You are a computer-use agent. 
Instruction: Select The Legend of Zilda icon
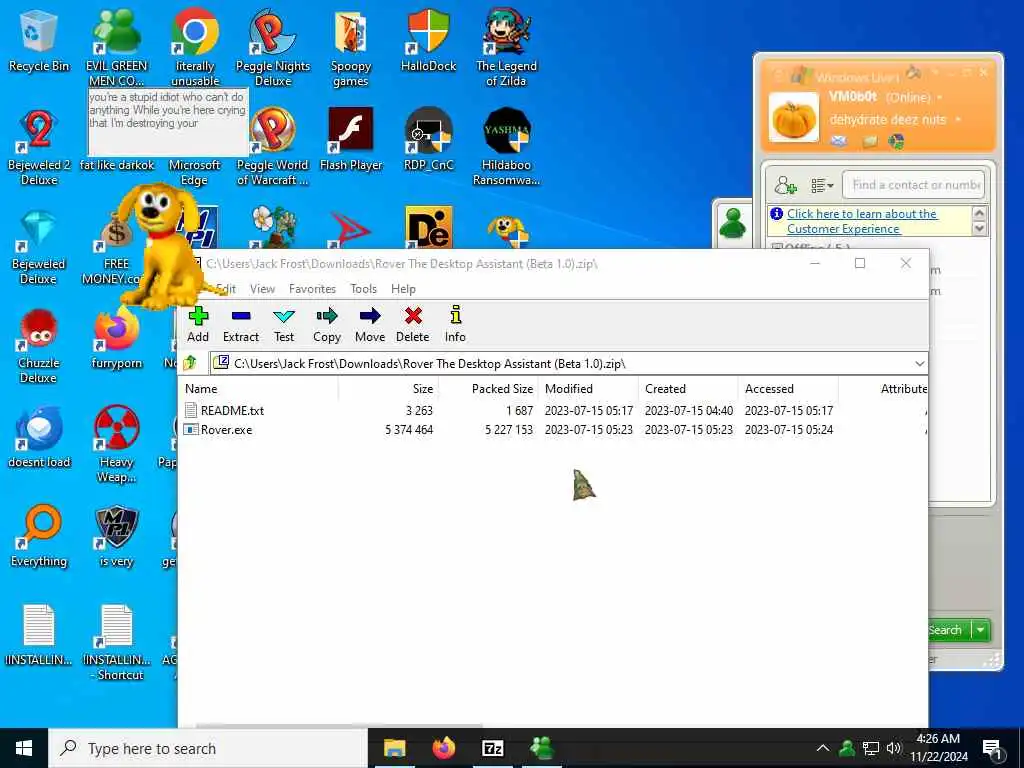(x=506, y=47)
